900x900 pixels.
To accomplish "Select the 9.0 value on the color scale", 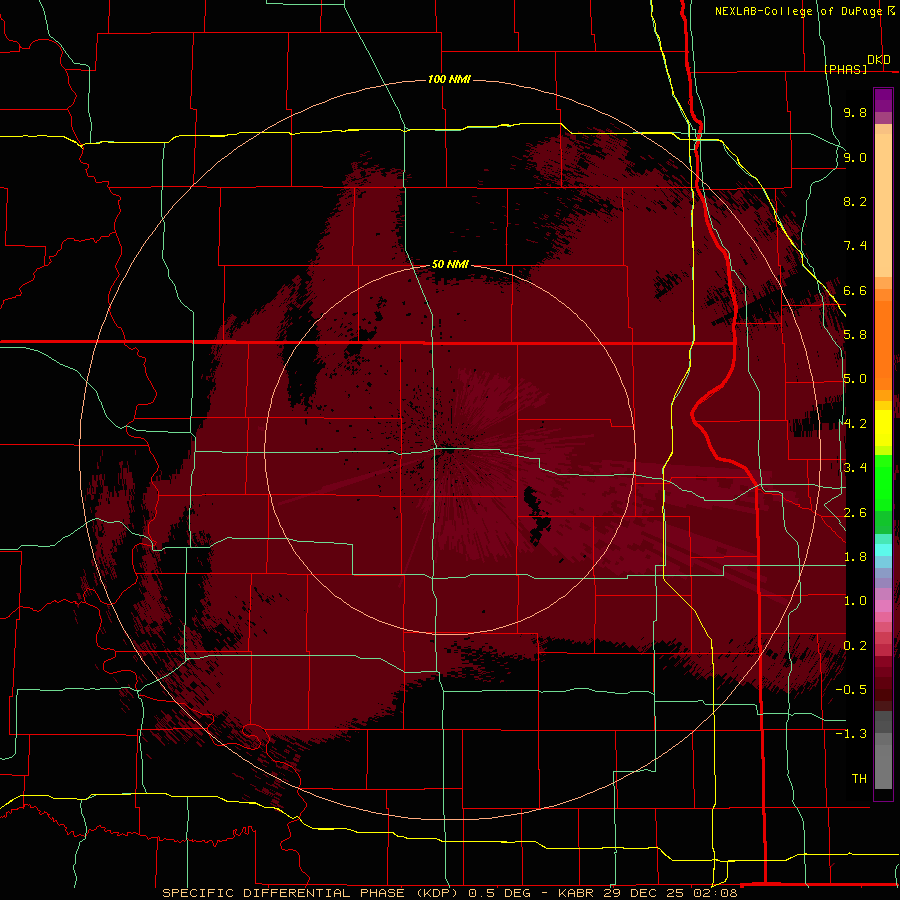I will [855, 157].
